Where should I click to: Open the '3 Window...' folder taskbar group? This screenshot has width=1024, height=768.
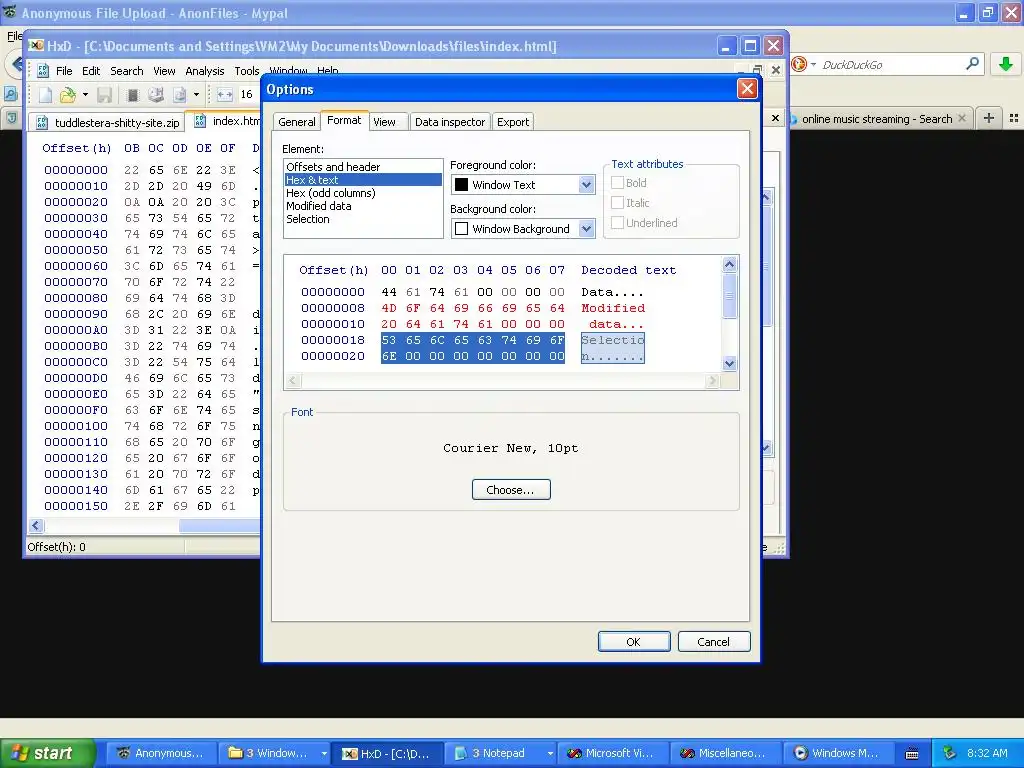coord(274,753)
